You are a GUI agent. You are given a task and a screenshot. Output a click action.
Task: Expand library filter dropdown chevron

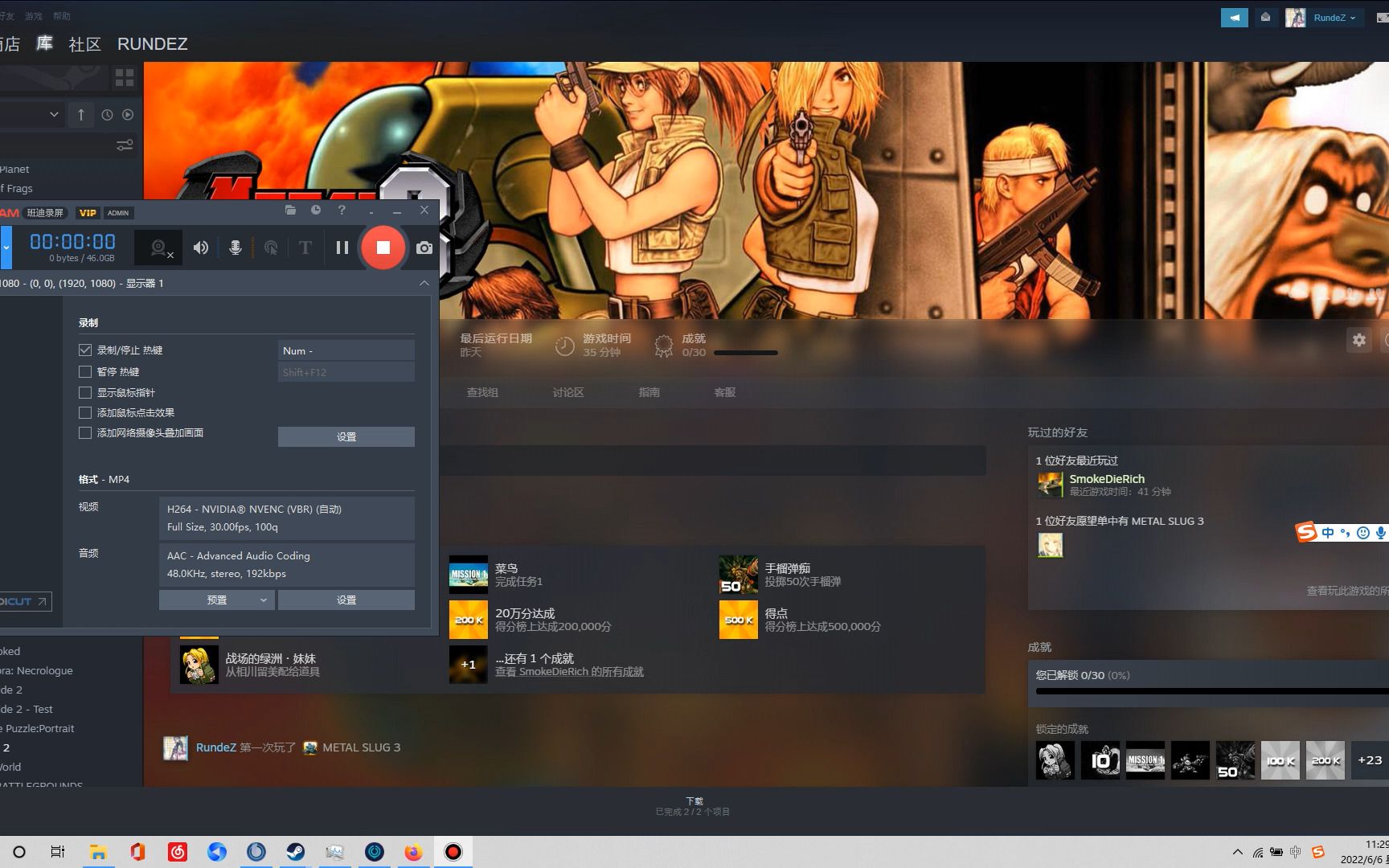click(54, 114)
